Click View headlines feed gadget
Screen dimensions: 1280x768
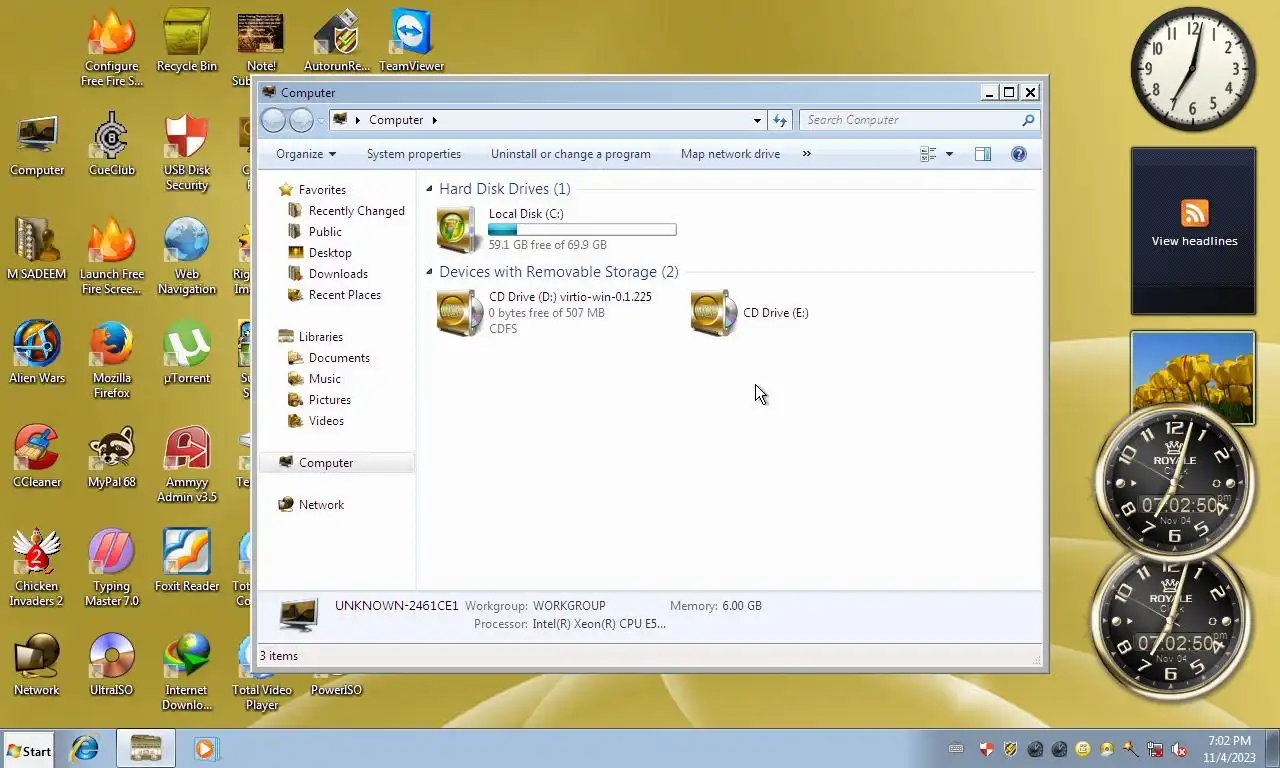1193,231
